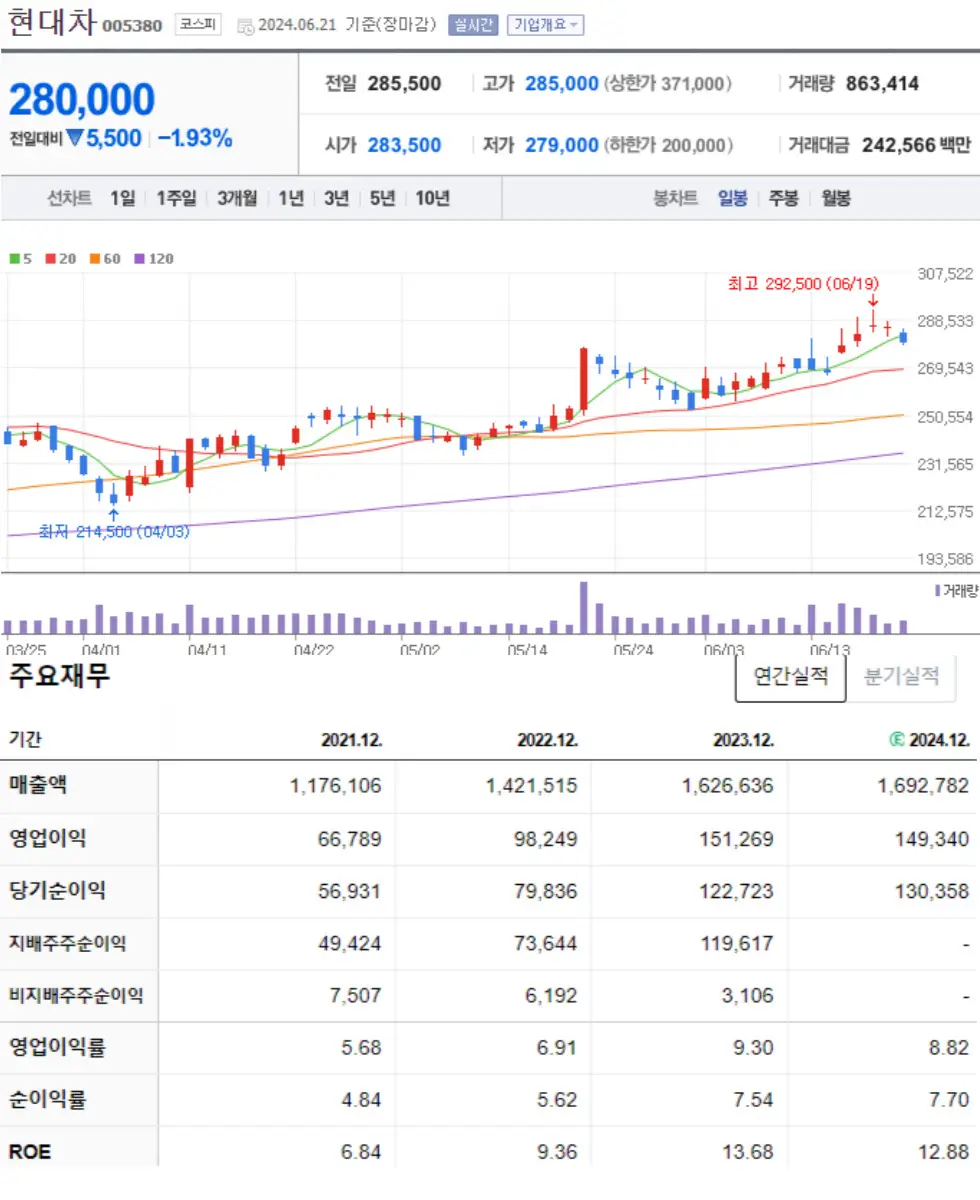Select the 3개월 line chart period

238,198
